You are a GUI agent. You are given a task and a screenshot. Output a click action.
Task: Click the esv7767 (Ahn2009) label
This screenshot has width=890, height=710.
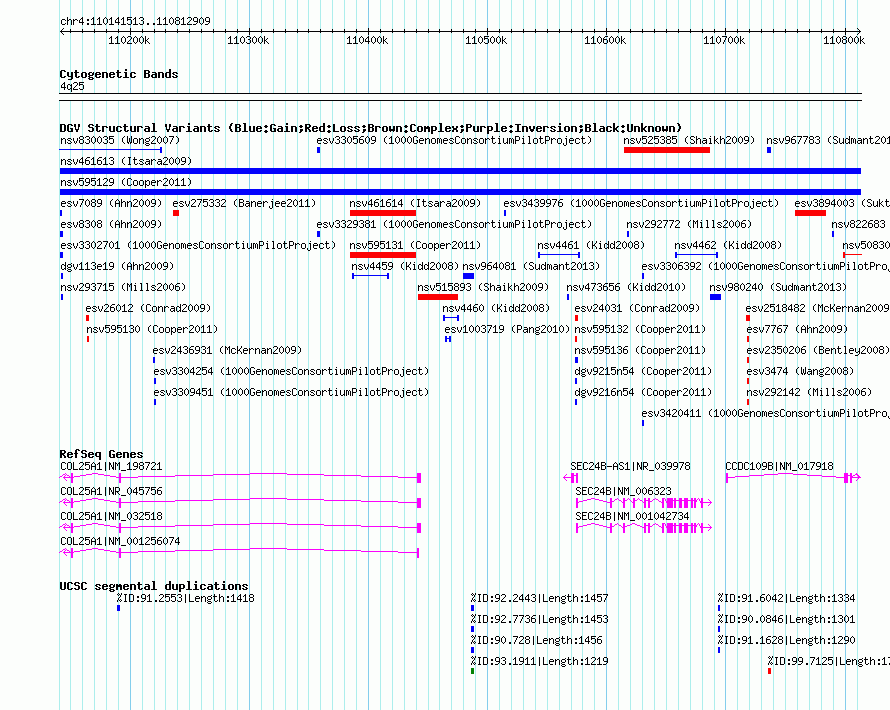point(797,329)
